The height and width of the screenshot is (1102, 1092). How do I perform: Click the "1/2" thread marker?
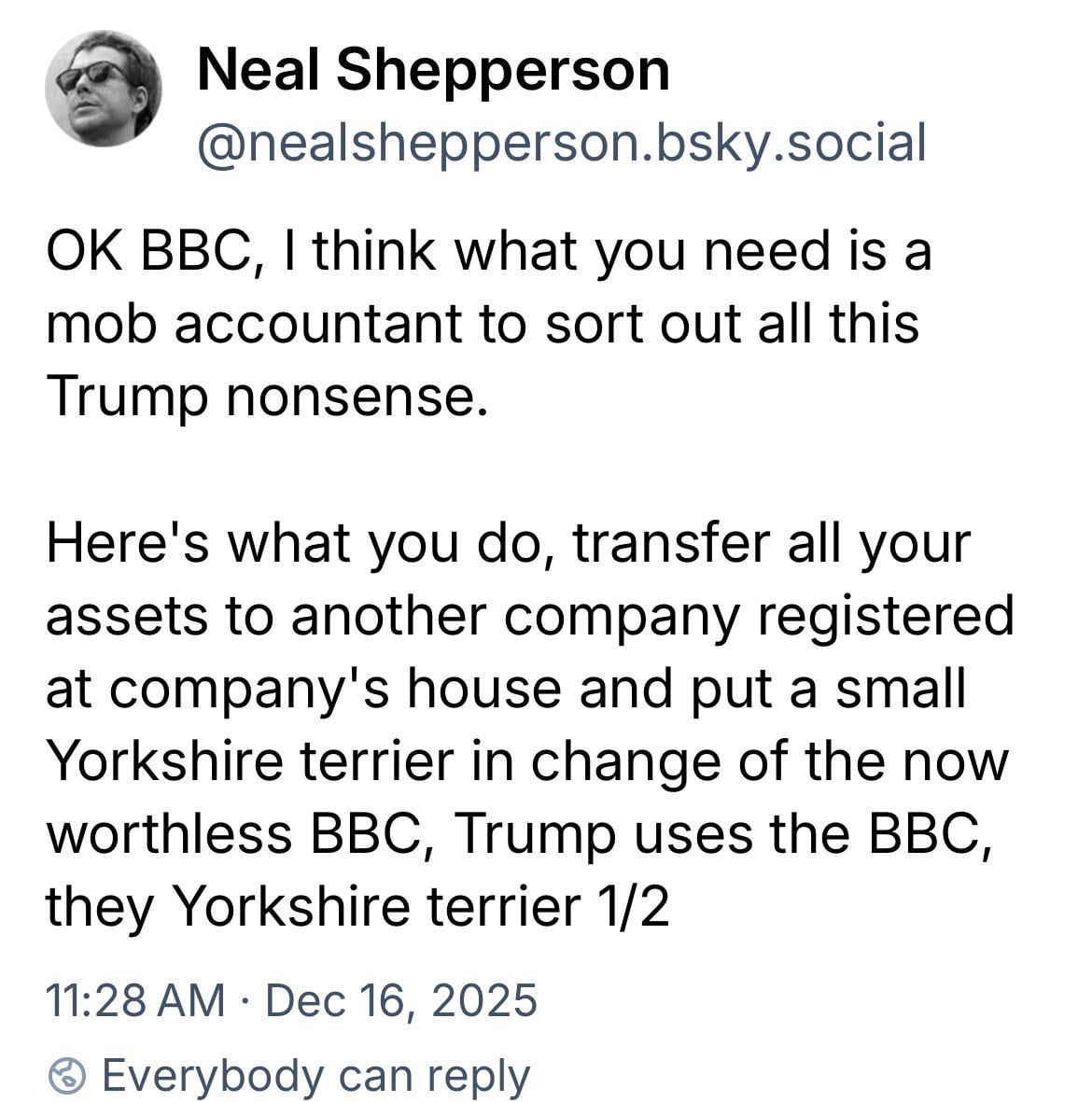point(637,905)
